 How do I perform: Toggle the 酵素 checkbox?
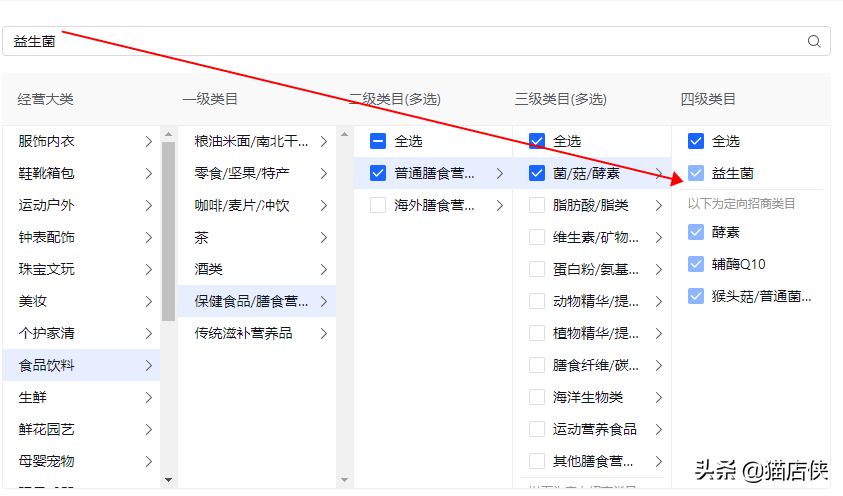click(x=696, y=232)
